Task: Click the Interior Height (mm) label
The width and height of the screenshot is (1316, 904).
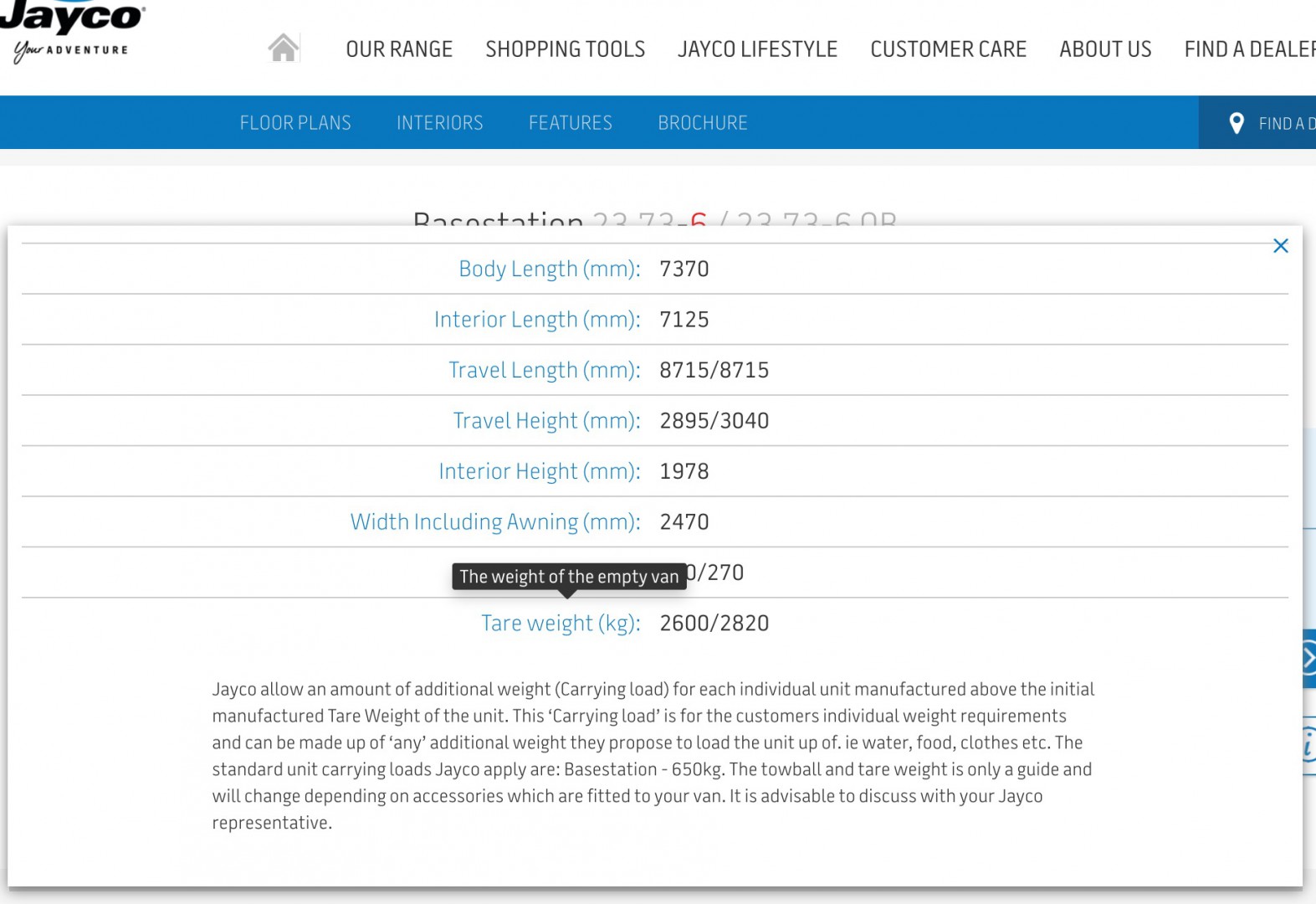Action: [539, 472]
